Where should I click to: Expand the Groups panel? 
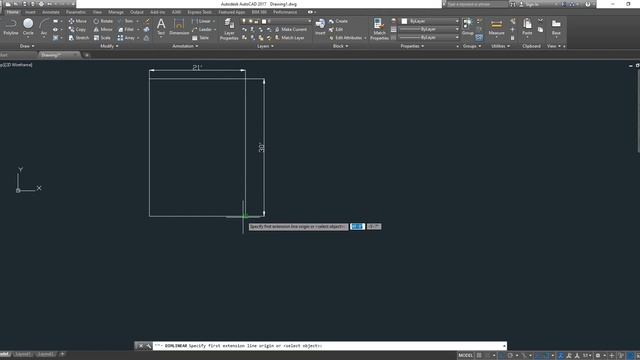tap(472, 46)
